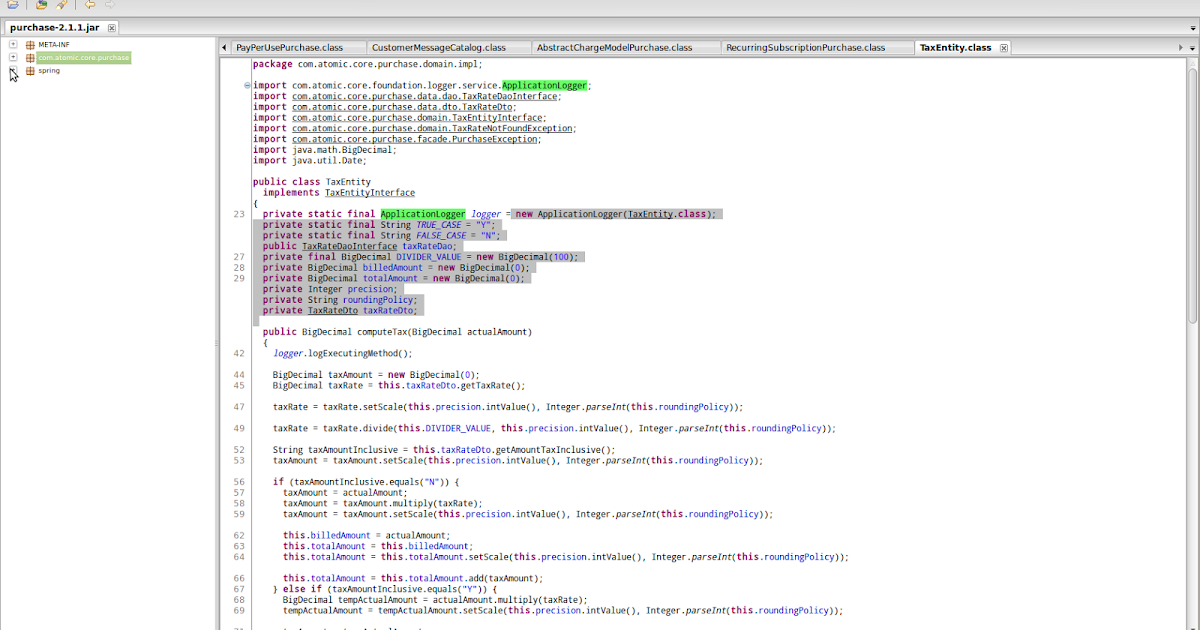Click the Open File folder icon

pos(13,5)
